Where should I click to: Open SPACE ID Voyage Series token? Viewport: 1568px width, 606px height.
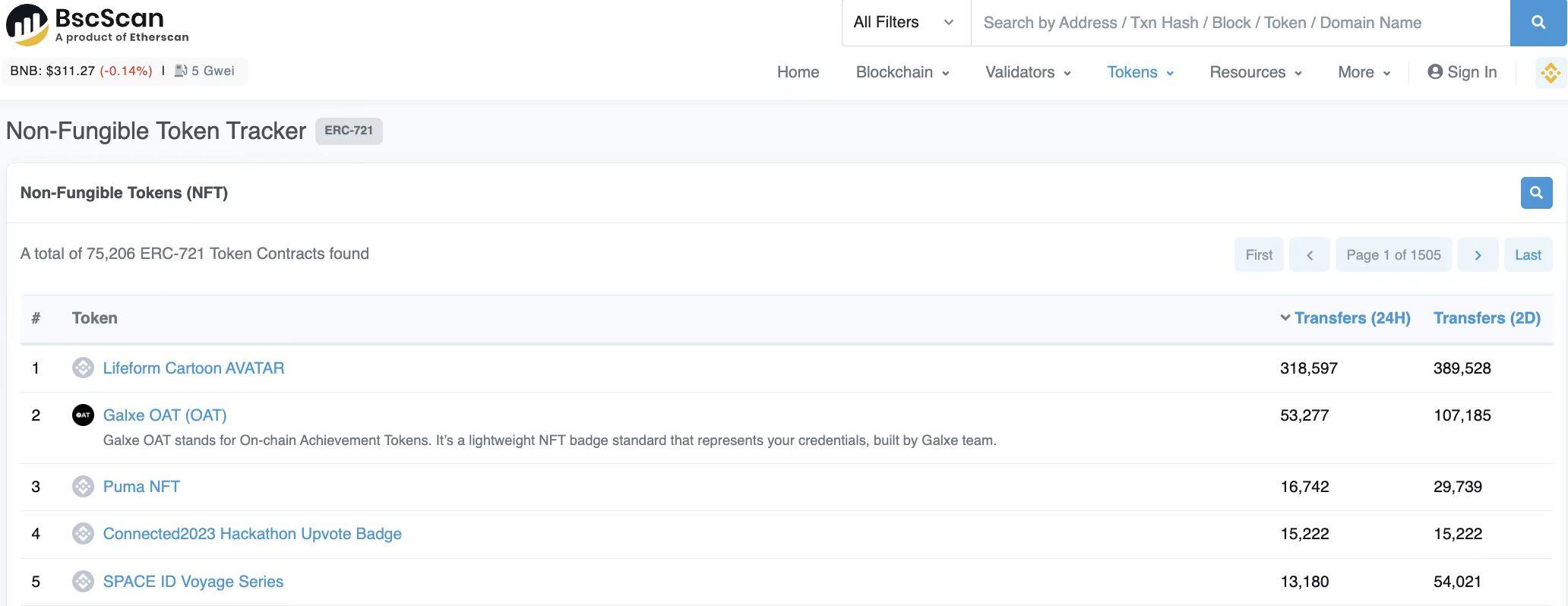click(193, 582)
